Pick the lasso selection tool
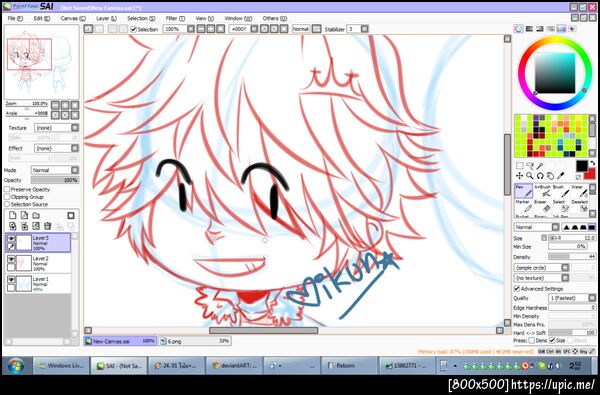 coord(530,166)
